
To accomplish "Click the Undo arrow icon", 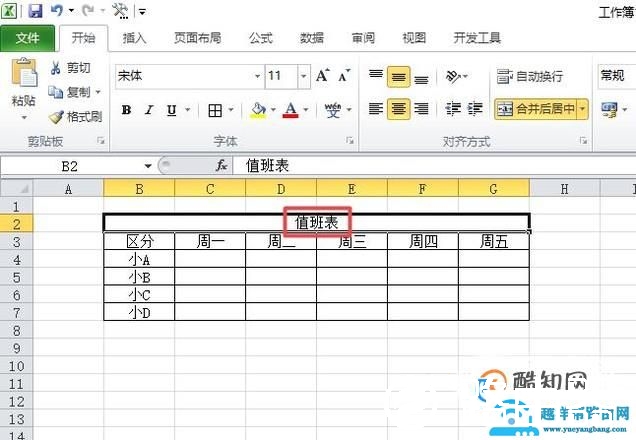I will pyautogui.click(x=56, y=10).
